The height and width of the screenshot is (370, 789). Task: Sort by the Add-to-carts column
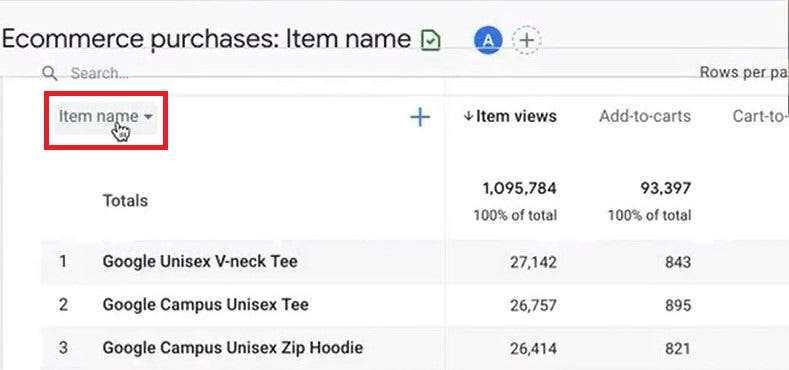(x=645, y=116)
